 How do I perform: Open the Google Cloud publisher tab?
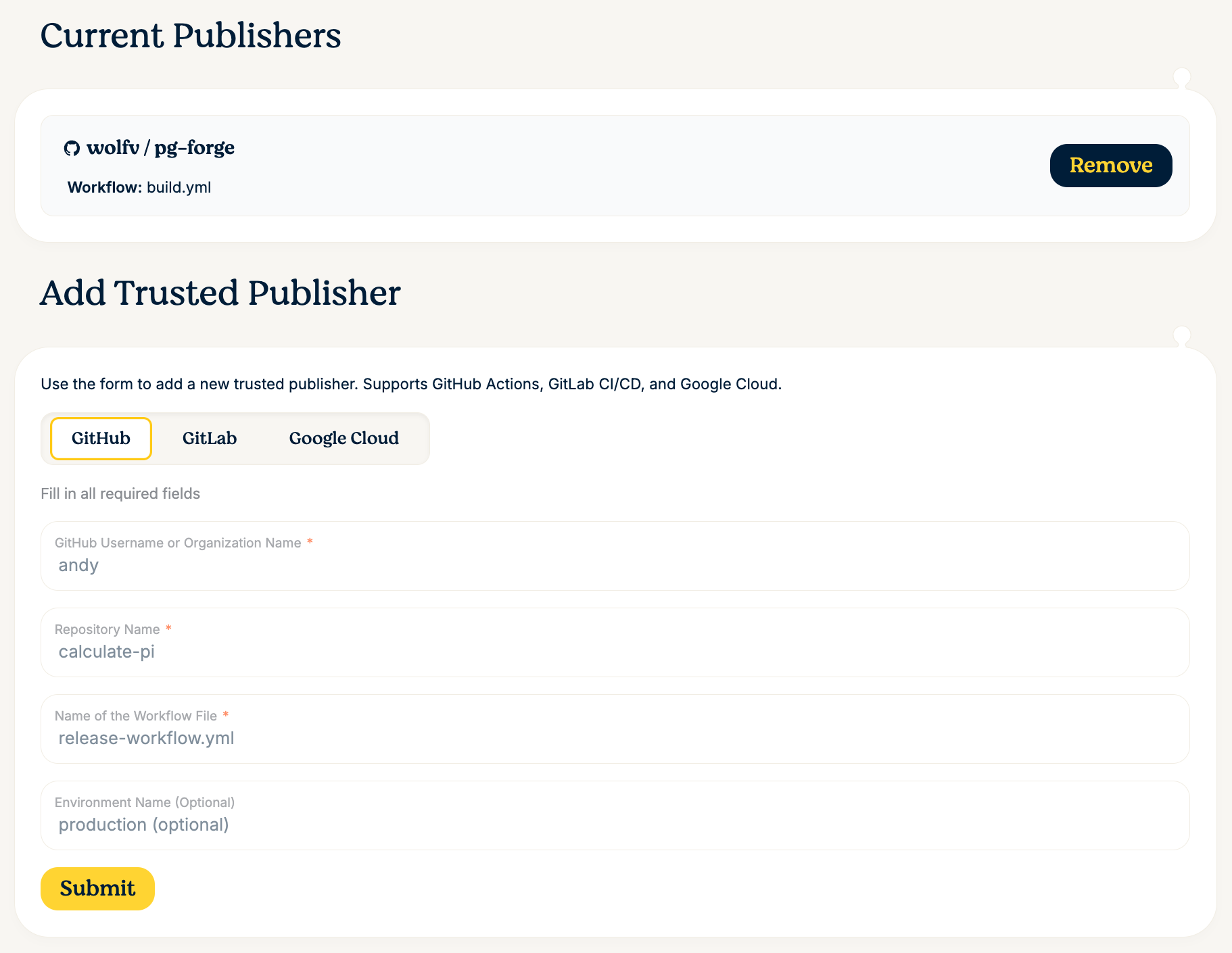point(343,438)
